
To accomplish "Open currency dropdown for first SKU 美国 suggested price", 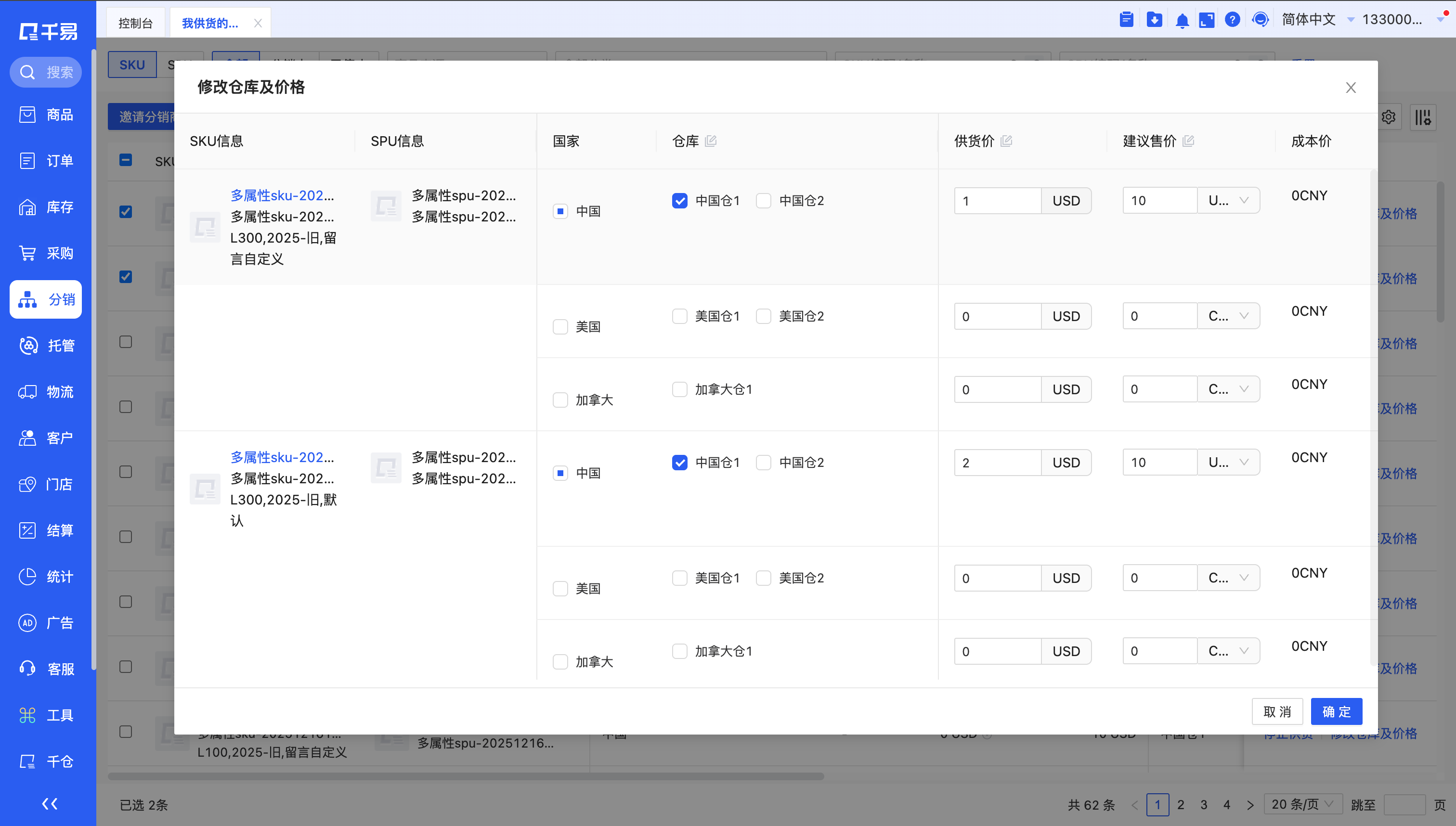I will click(1228, 316).
